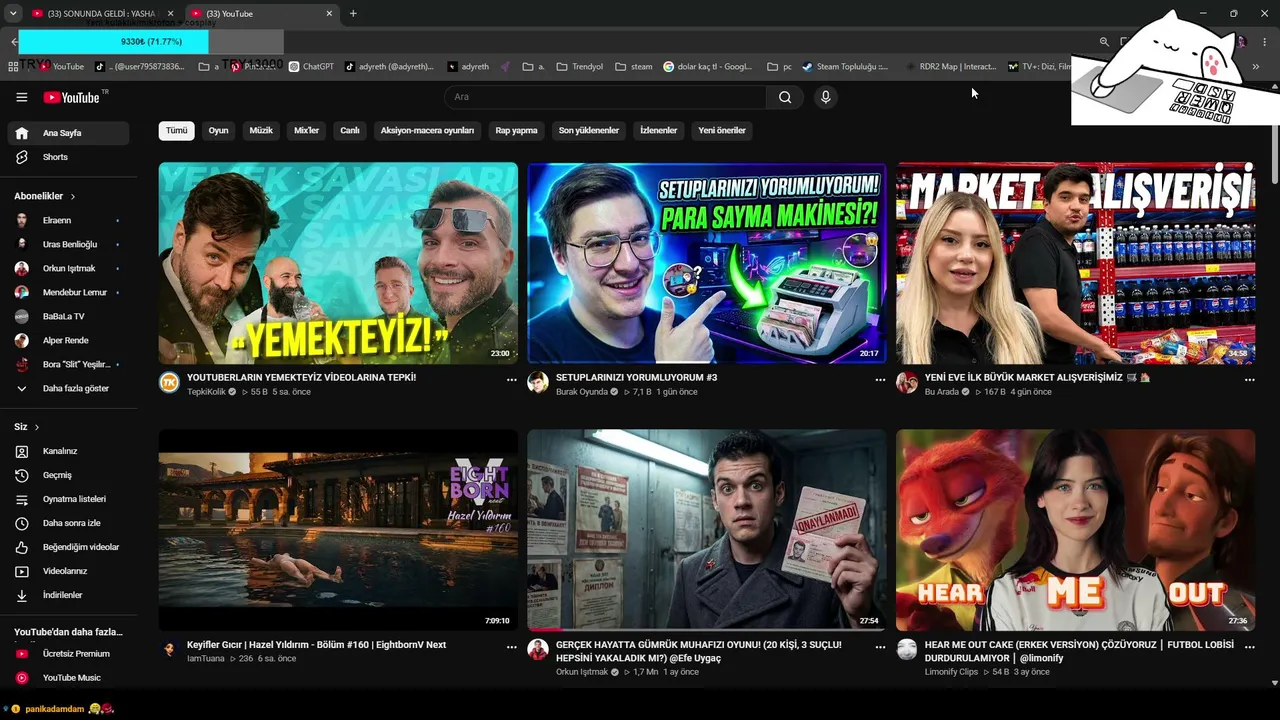Play the ONAYLANMADI customs game thumbnail
The width and height of the screenshot is (1280, 720).
[706, 530]
